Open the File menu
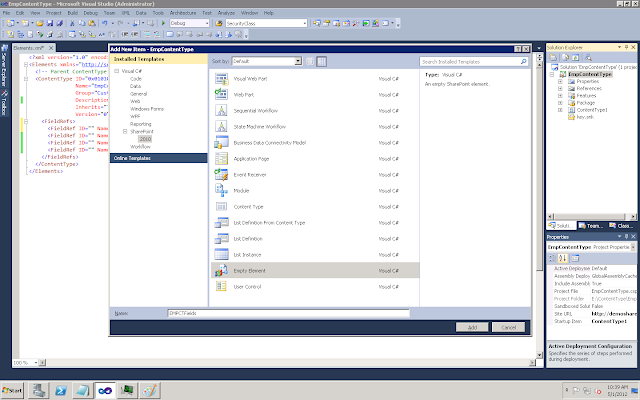The width and height of the screenshot is (640, 400). pyautogui.click(x=7, y=13)
